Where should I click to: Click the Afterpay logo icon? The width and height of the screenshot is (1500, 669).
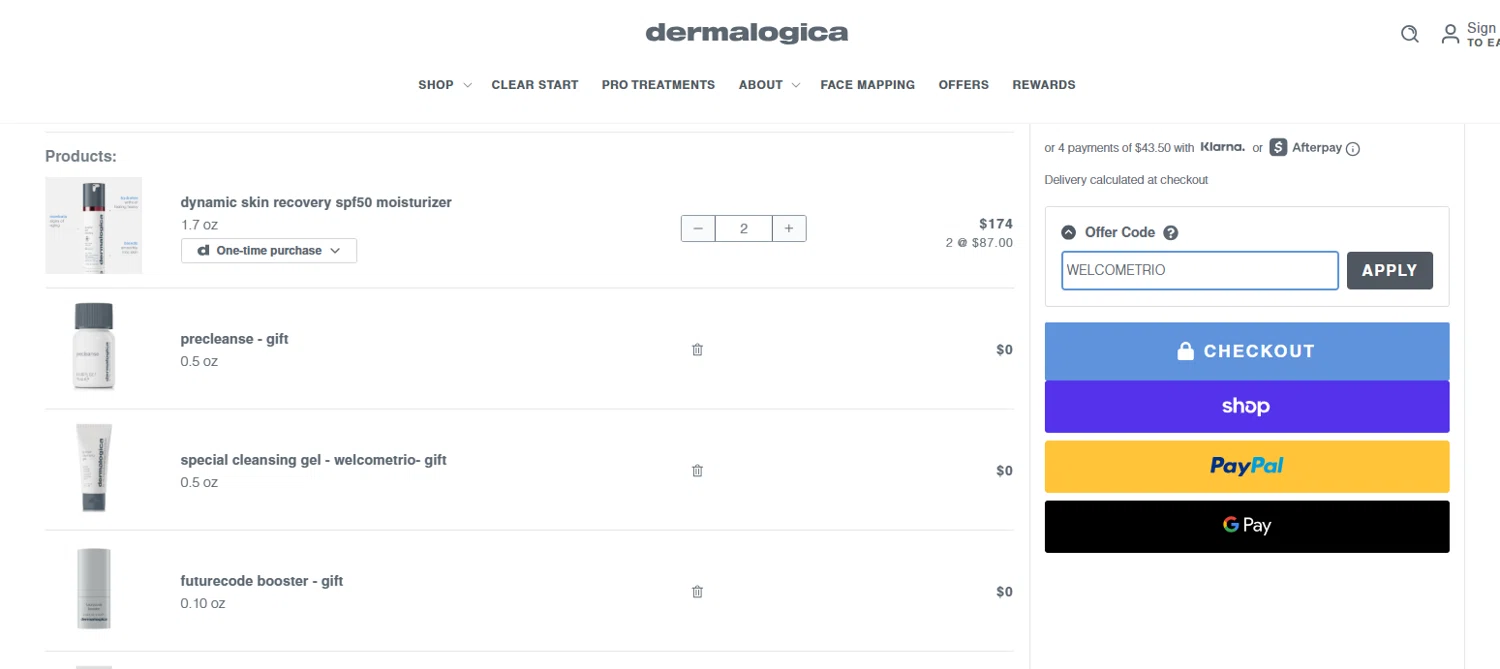coord(1278,147)
